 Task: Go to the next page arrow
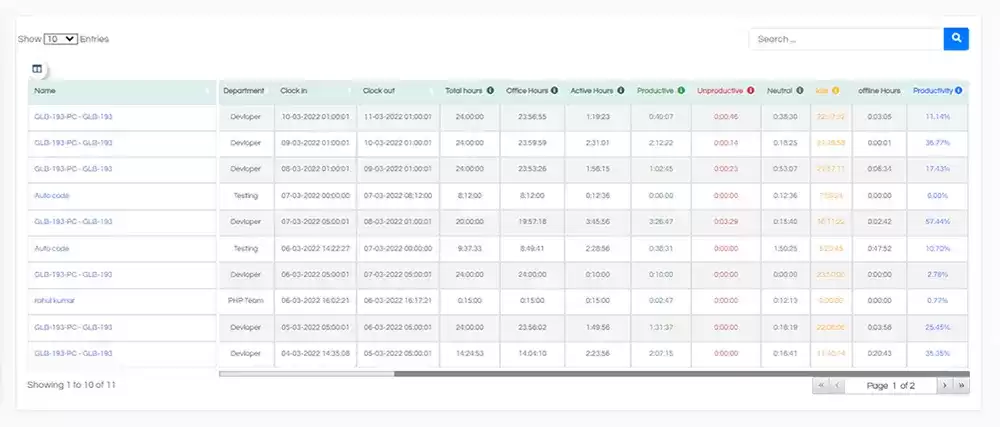pos(943,385)
